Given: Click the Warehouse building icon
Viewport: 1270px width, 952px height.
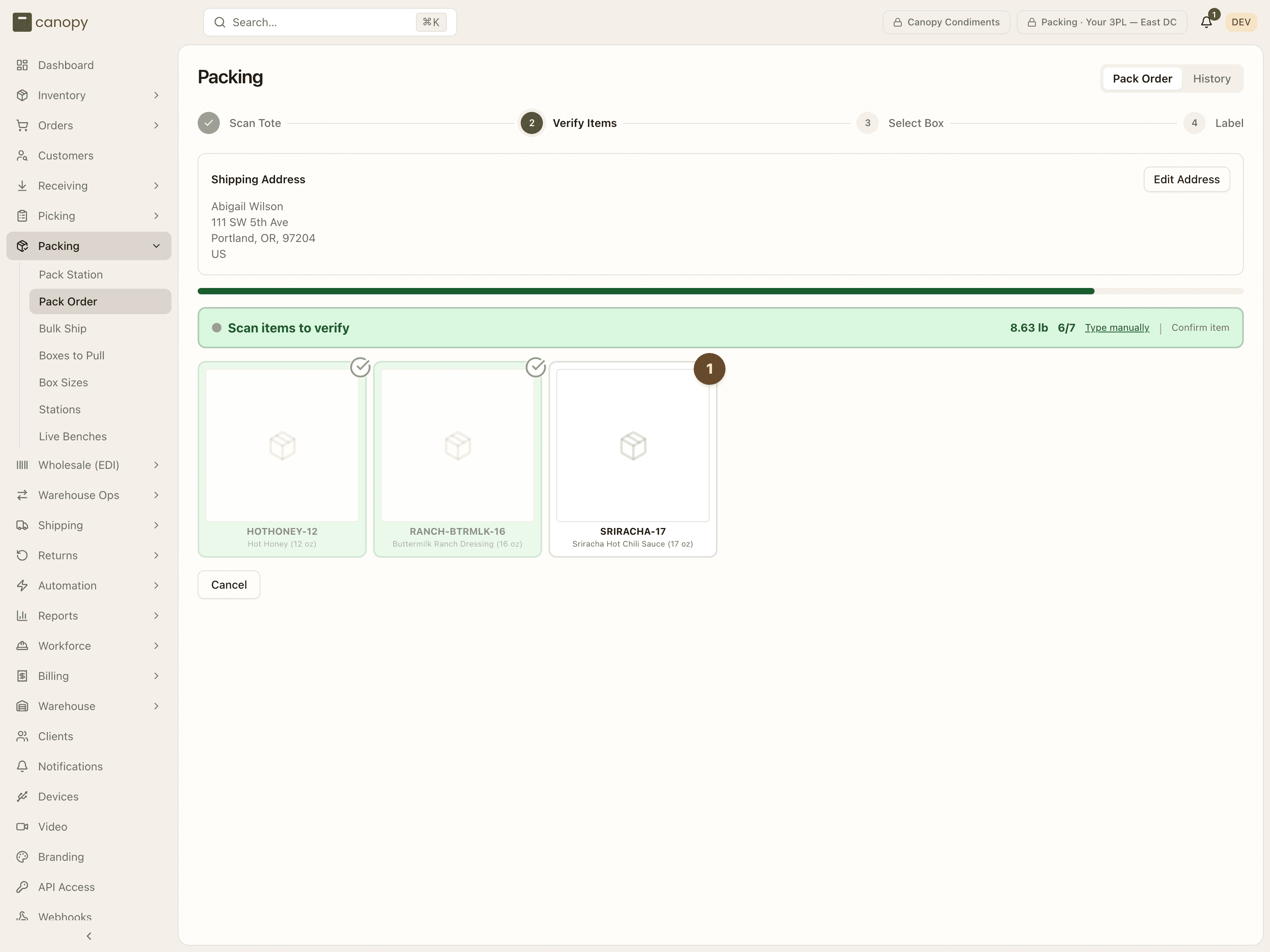Looking at the screenshot, I should pyautogui.click(x=22, y=706).
